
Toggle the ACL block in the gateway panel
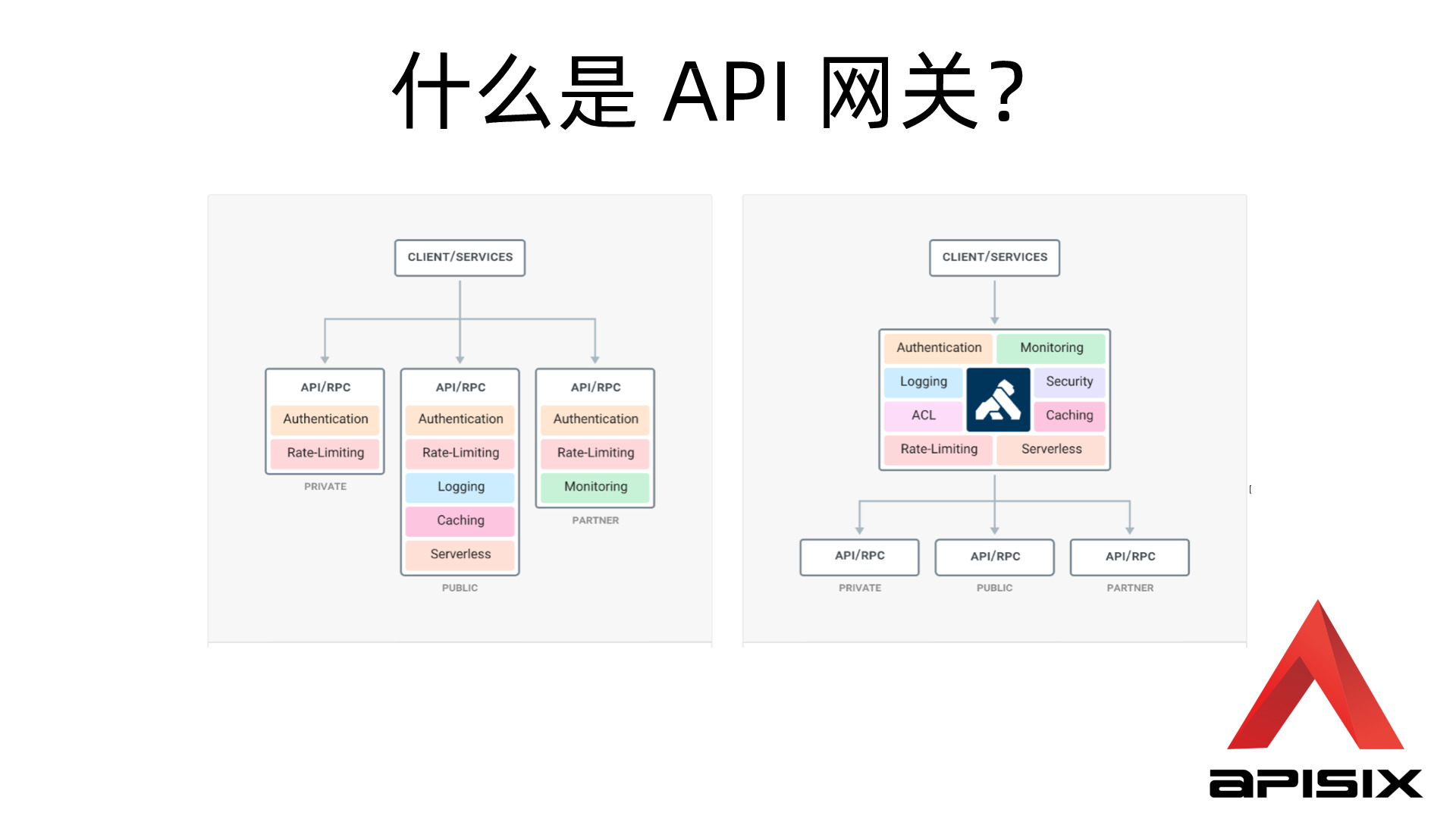click(x=923, y=415)
